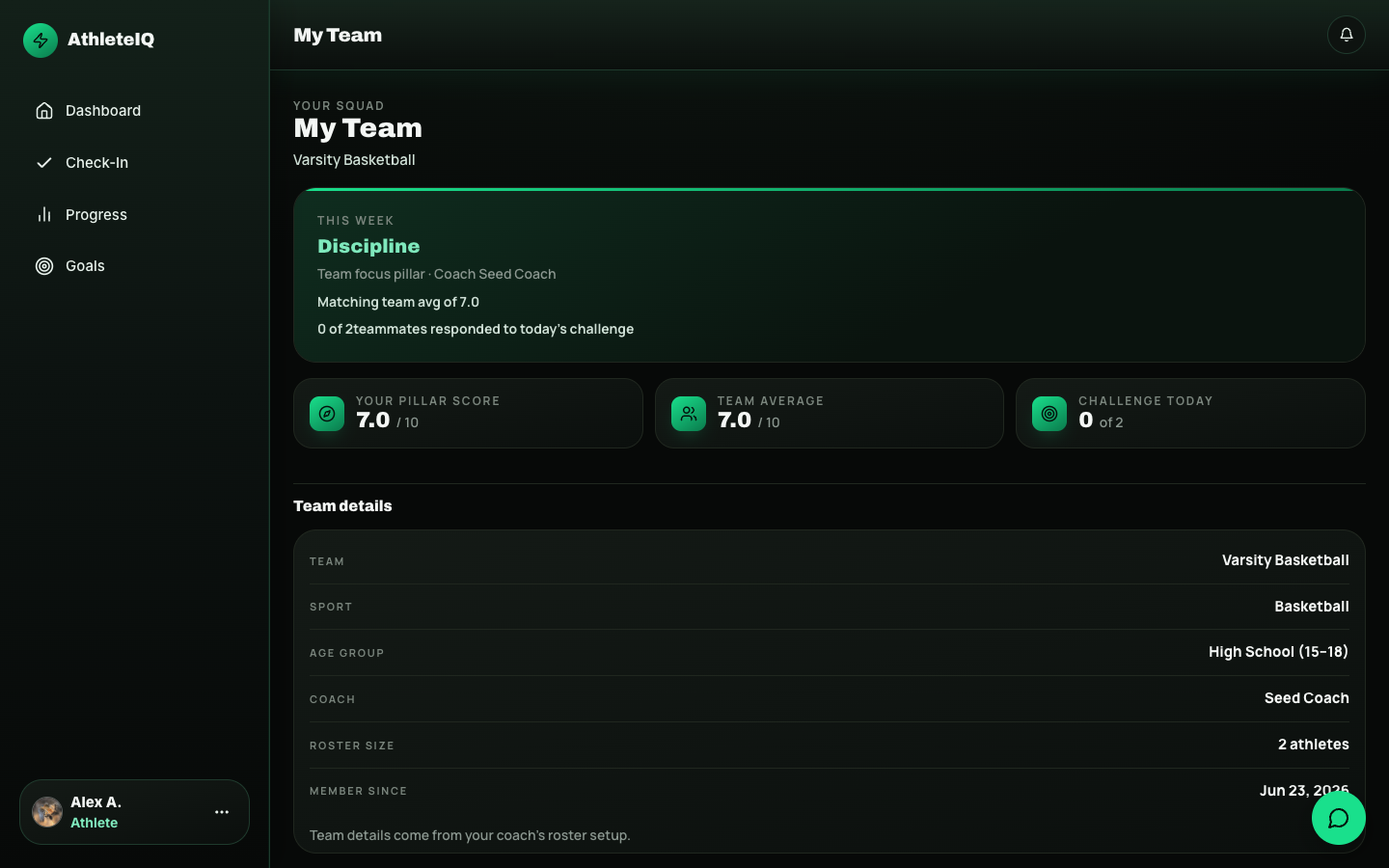Click the people icon on Team Average
The image size is (1389, 868).
(689, 414)
